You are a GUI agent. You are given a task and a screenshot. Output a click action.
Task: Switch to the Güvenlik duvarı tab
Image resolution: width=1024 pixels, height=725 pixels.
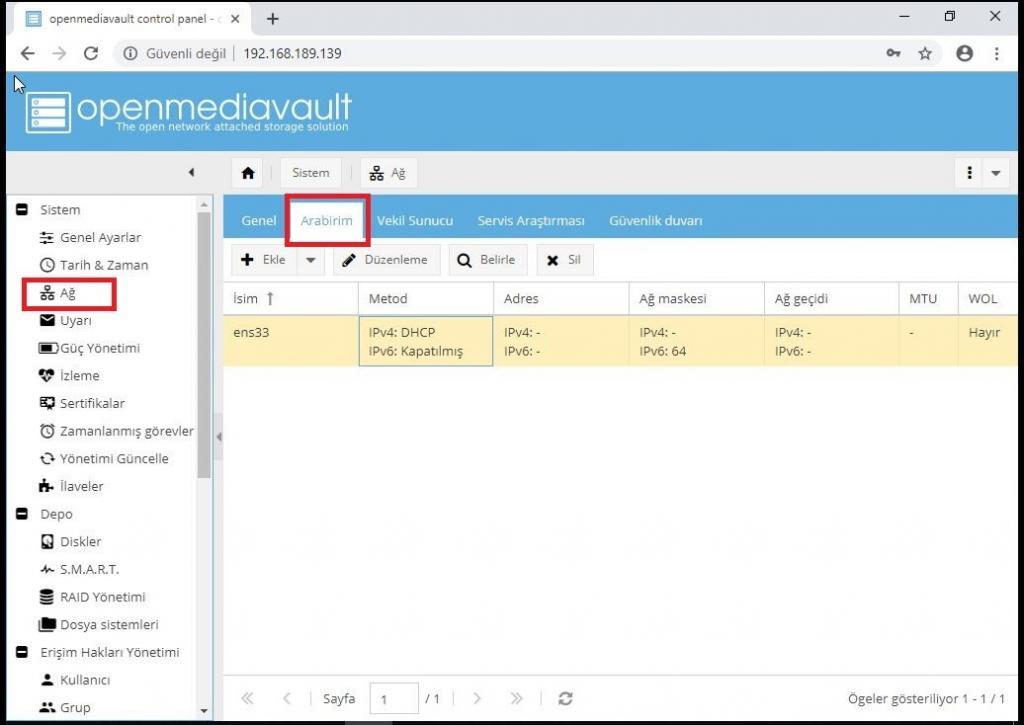pyautogui.click(x=656, y=221)
